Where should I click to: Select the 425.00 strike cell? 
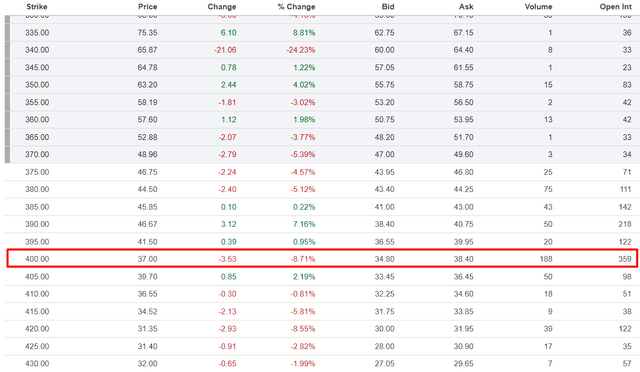coord(37,346)
